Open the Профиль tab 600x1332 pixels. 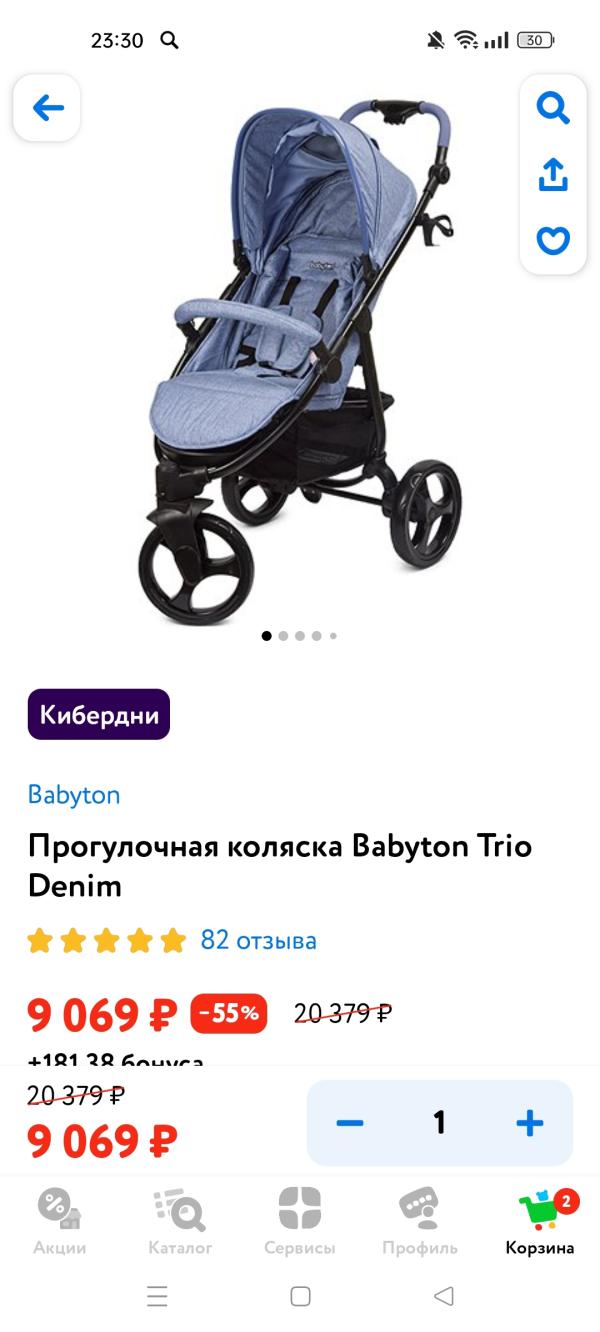[420, 1220]
